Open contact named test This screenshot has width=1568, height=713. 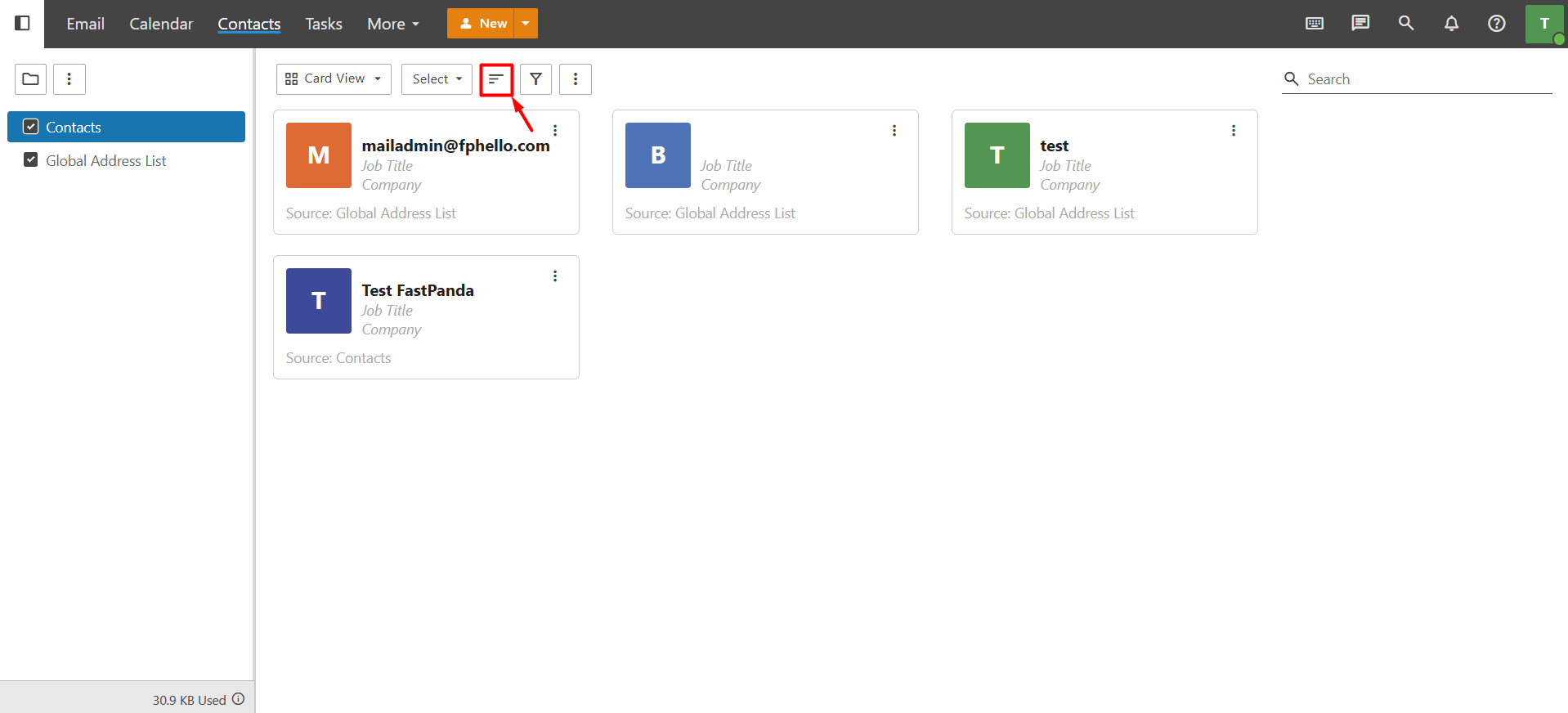tap(1054, 146)
